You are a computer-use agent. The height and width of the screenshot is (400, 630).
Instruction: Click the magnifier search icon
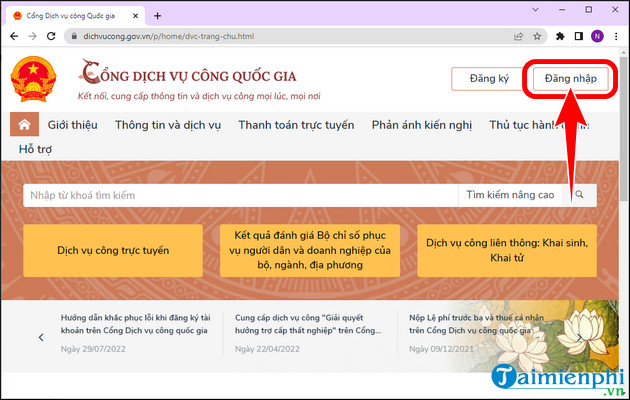pos(581,195)
